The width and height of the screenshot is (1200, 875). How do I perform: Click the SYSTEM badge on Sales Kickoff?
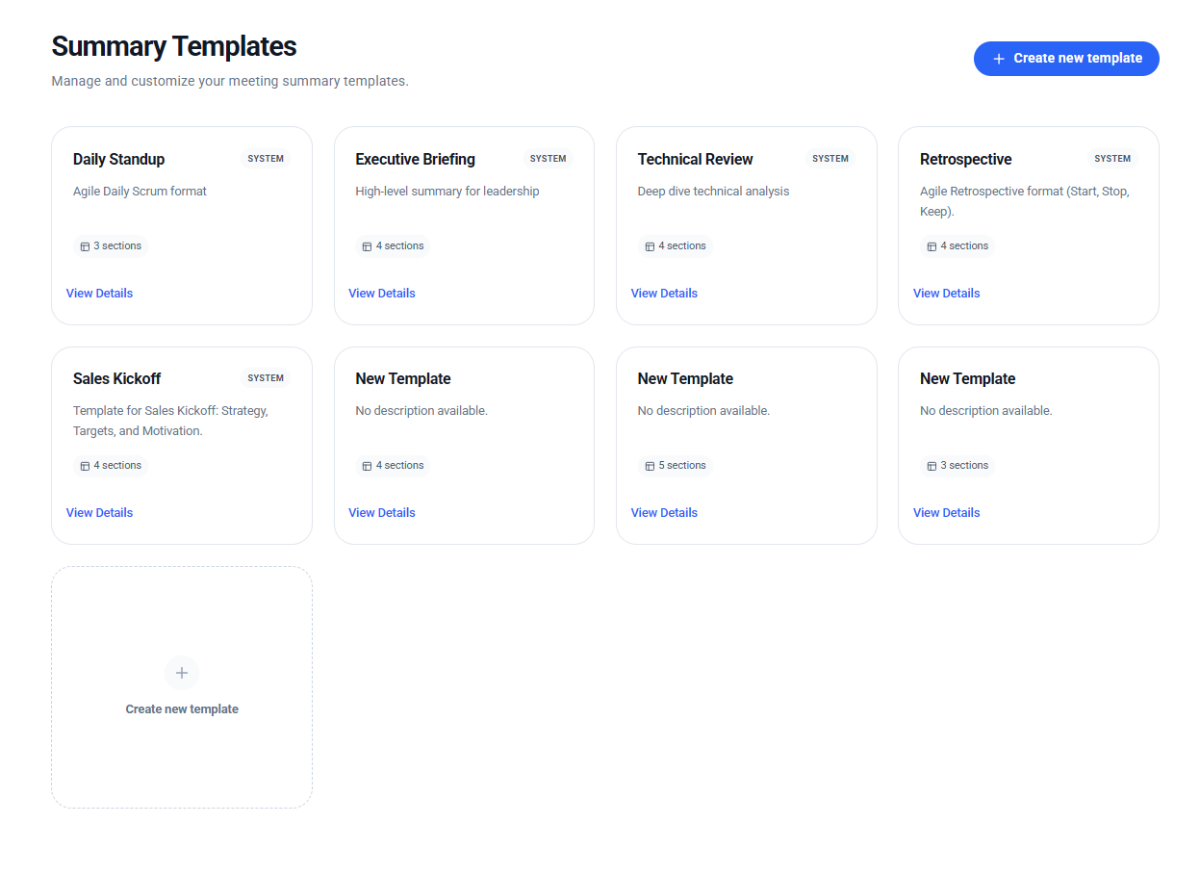(x=265, y=377)
